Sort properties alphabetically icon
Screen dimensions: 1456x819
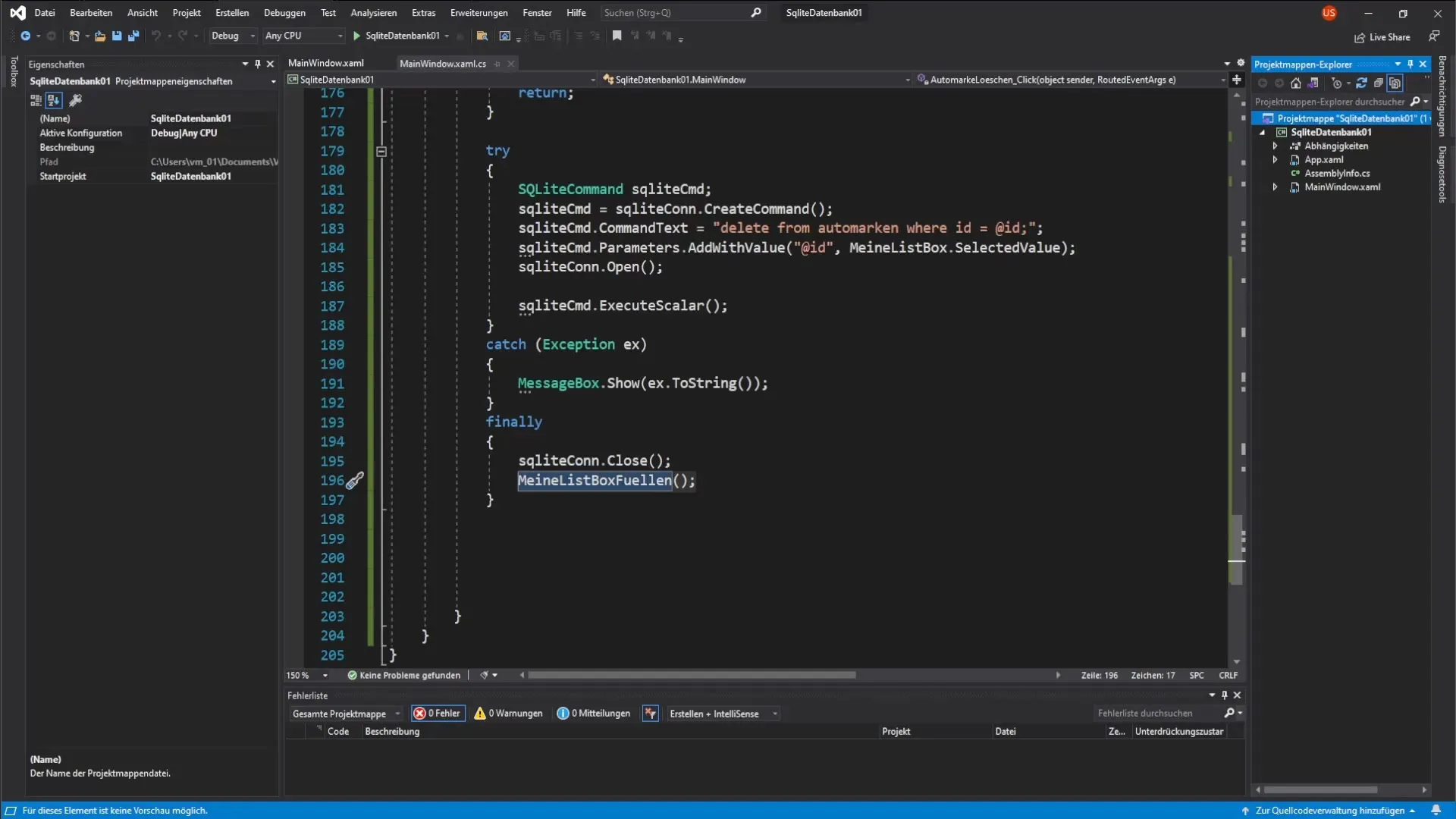click(x=53, y=100)
